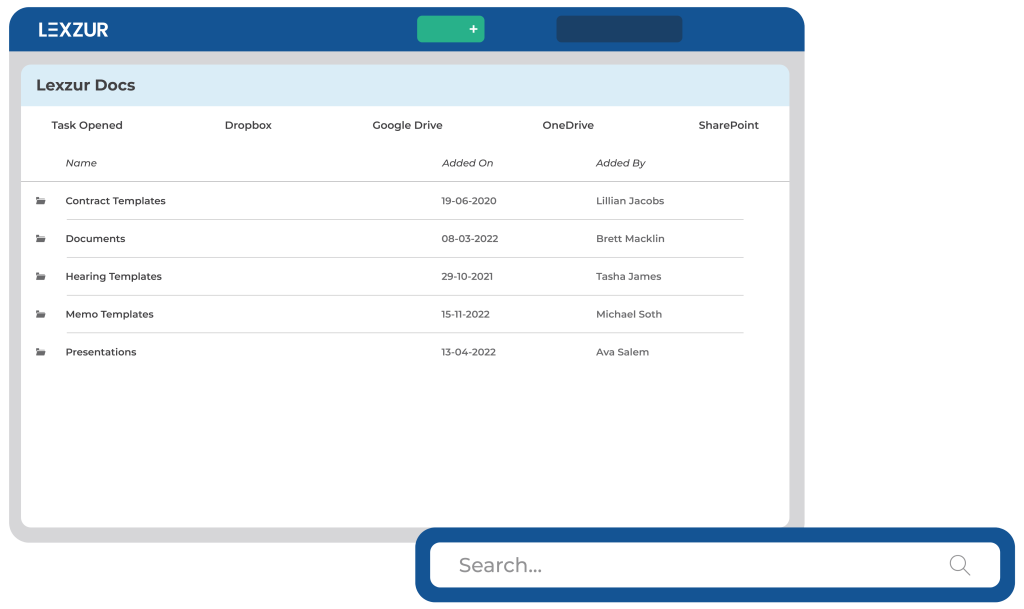Click the Contract Templates folder icon
The width and height of the screenshot is (1024, 609).
click(41, 201)
